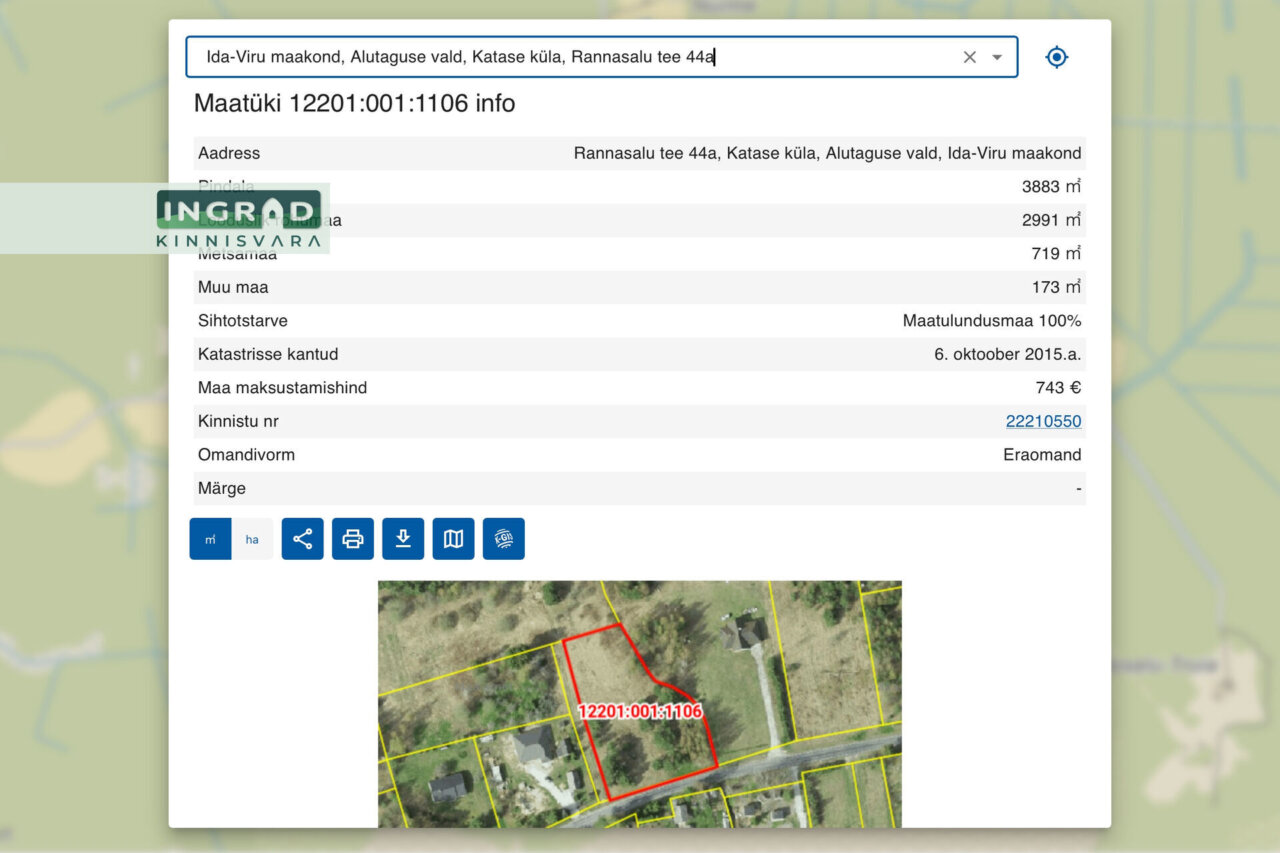1280x853 pixels.
Task: Select the date 6. oktoober 2015.a.
Action: pos(1008,354)
